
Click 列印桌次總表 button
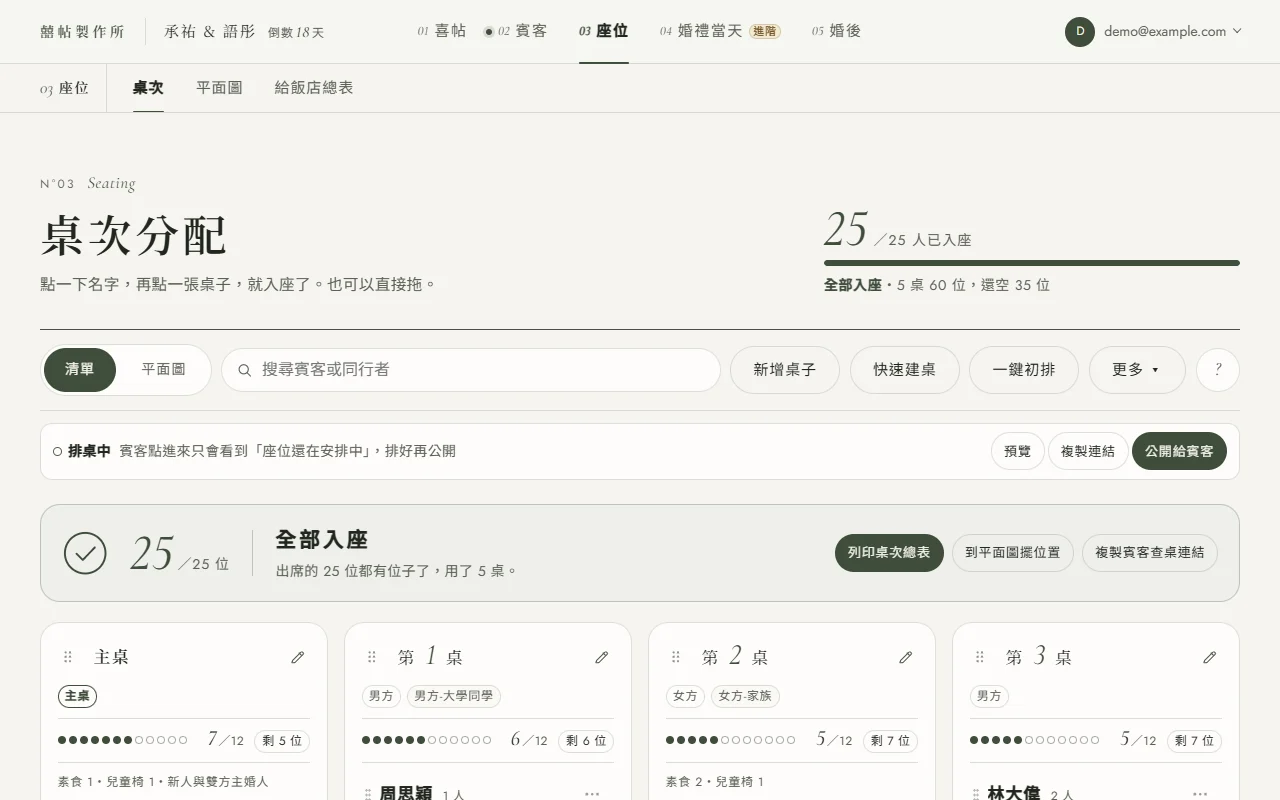pos(889,552)
